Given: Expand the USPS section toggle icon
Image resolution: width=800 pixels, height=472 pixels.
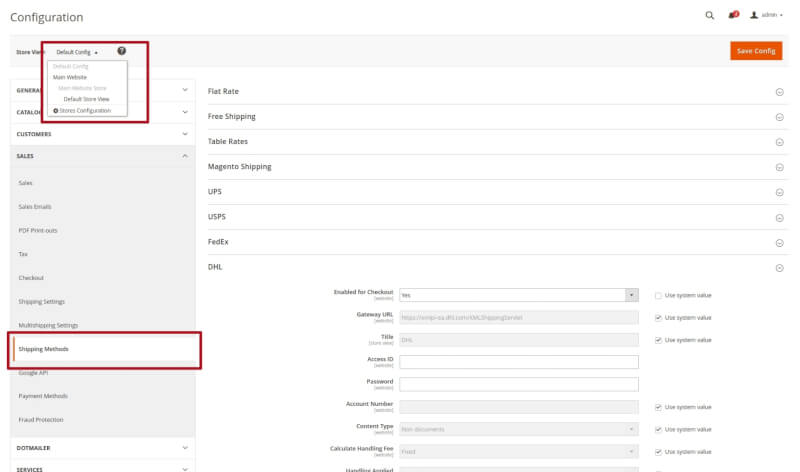Looking at the screenshot, I should 779,217.
